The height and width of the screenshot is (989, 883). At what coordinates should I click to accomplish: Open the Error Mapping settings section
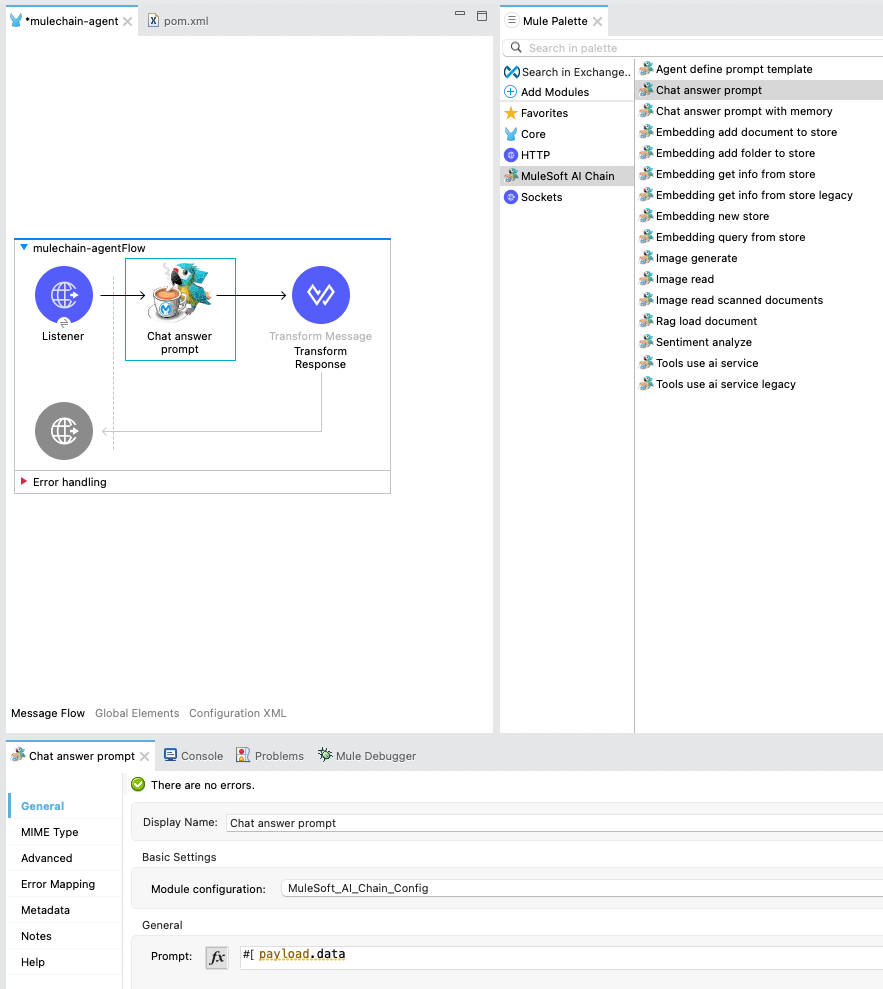[x=58, y=884]
